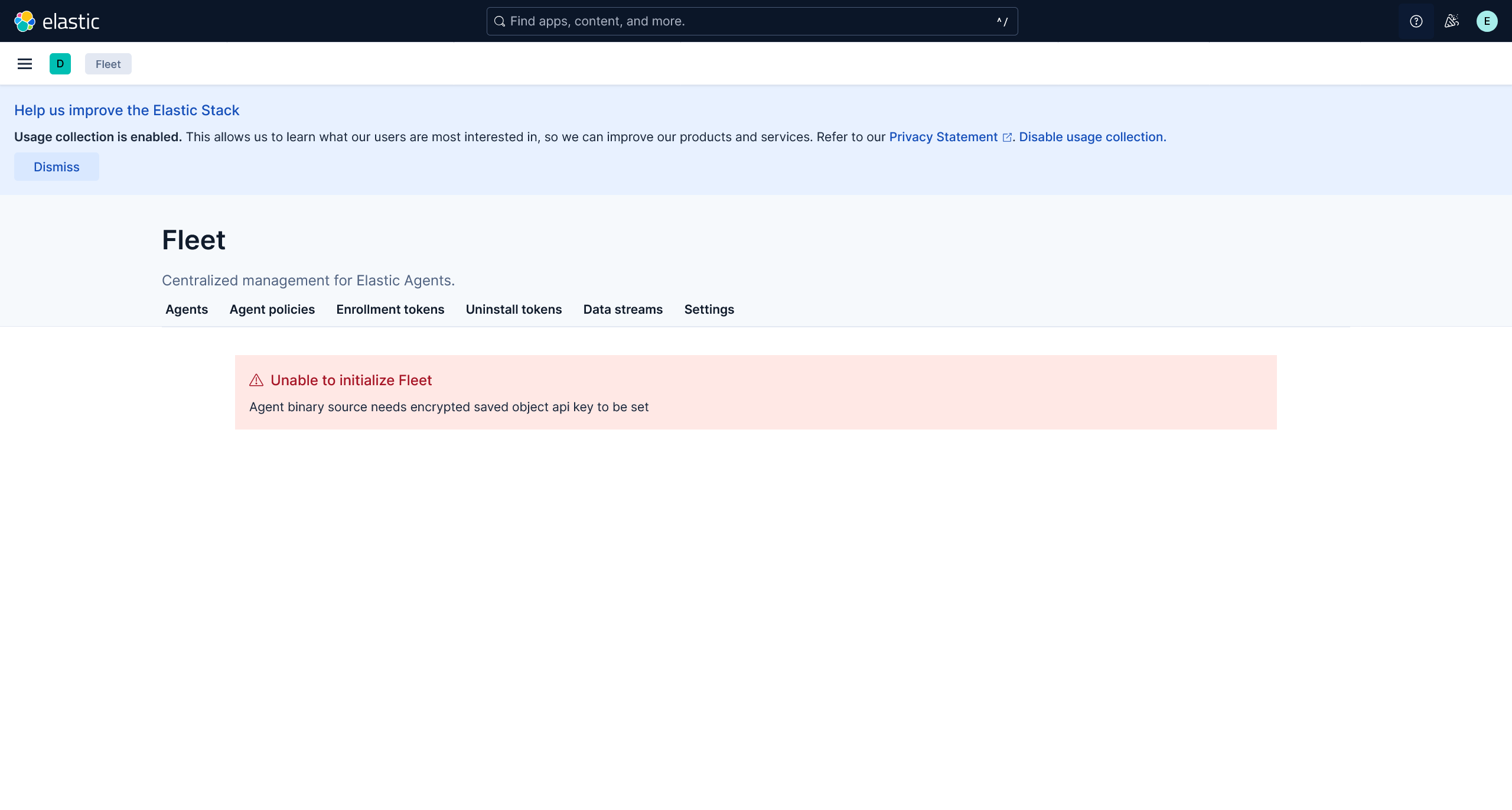Dismiss the usage collection banner
1512x810 pixels.
point(57,167)
